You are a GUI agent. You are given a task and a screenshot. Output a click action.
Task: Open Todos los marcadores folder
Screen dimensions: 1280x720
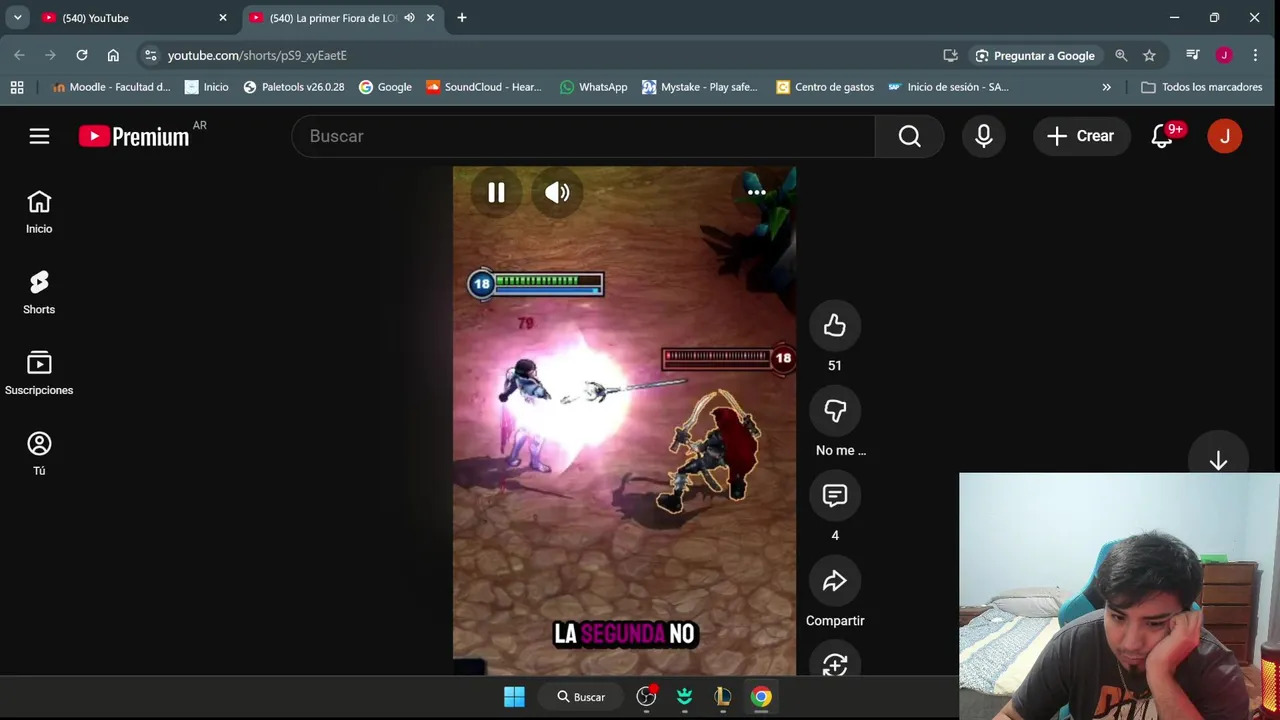[x=1202, y=87]
